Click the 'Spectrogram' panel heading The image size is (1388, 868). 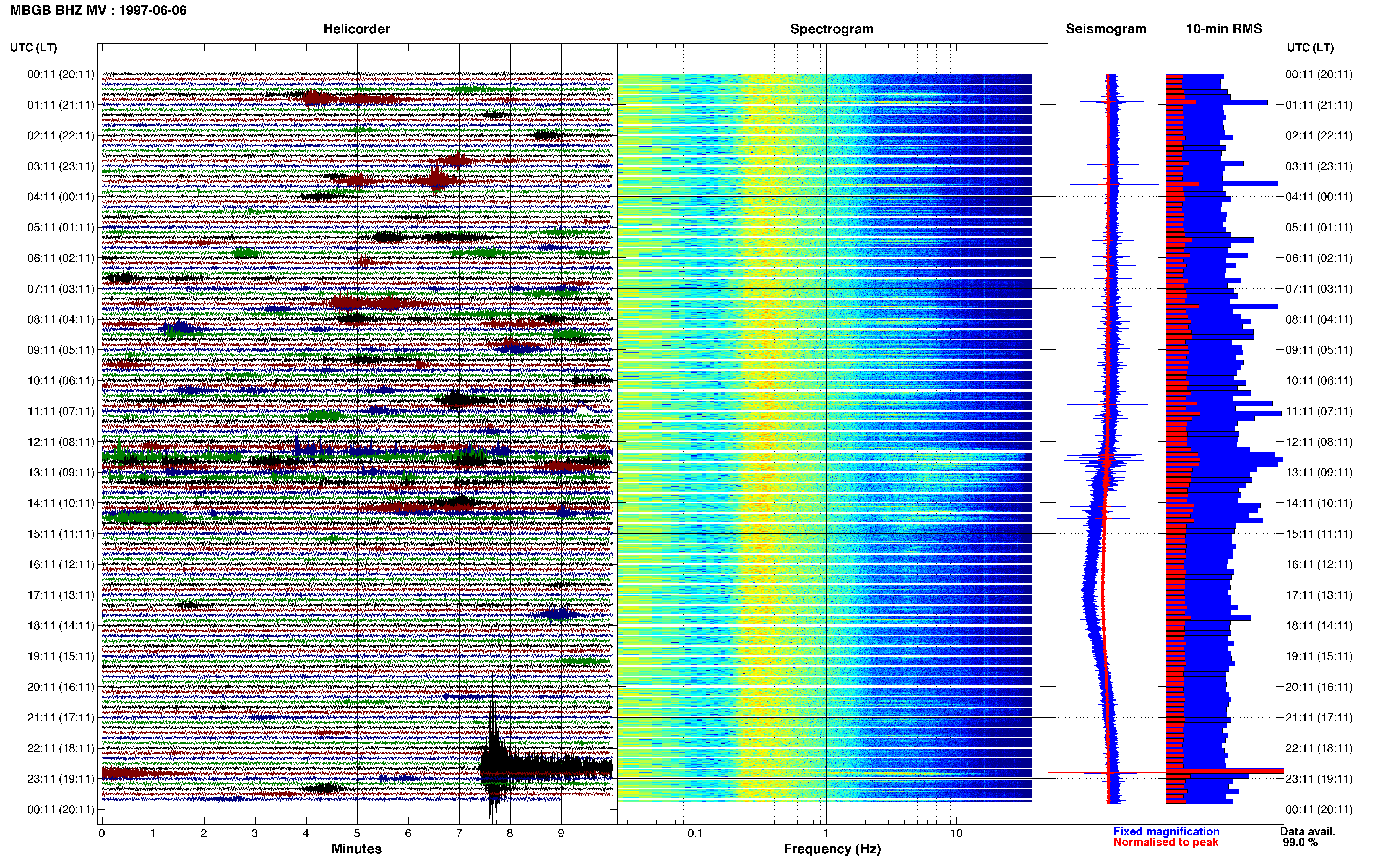pyautogui.click(x=832, y=29)
